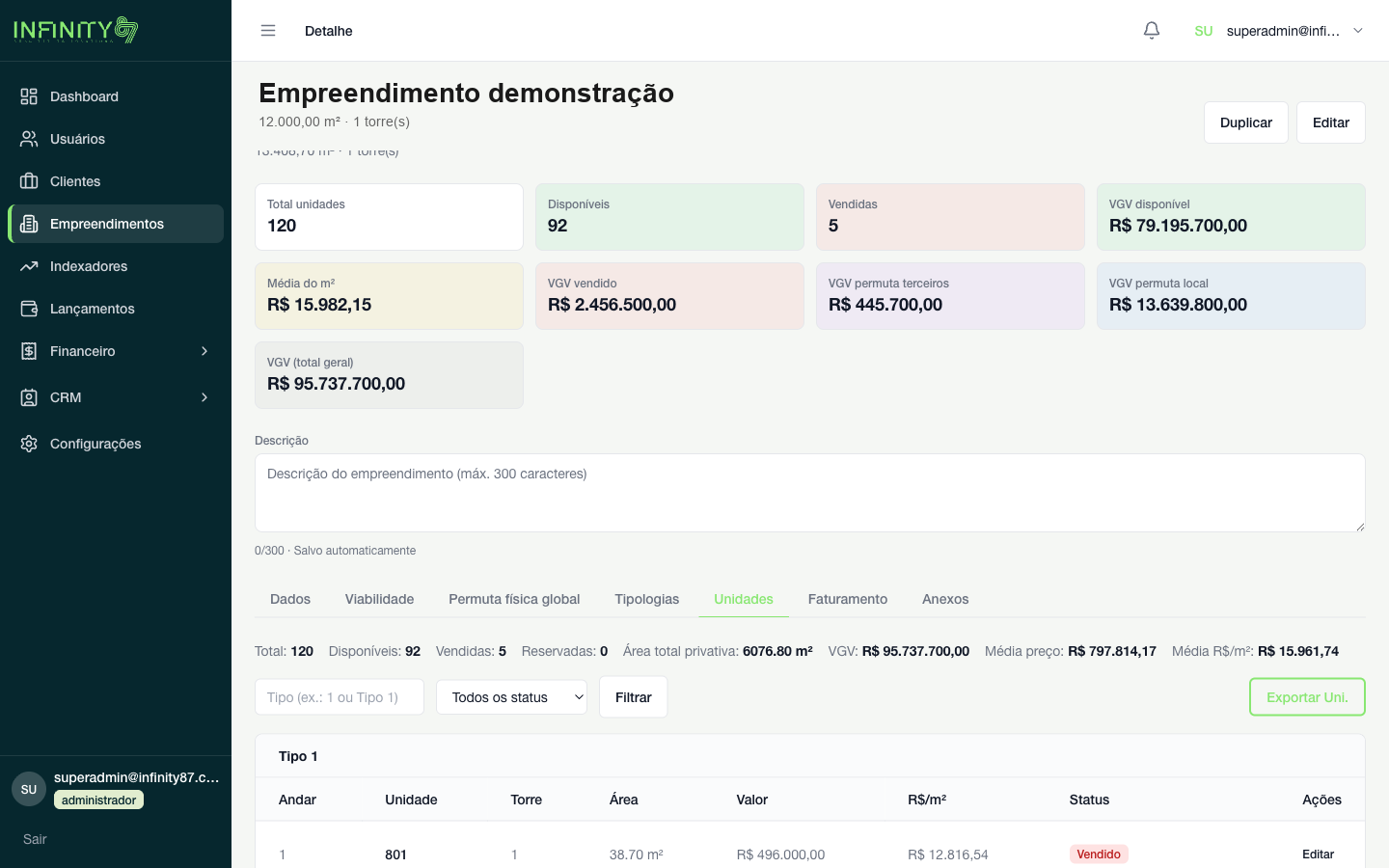Click the Detalhe breadcrumb text
The image size is (1389, 868).
click(328, 31)
